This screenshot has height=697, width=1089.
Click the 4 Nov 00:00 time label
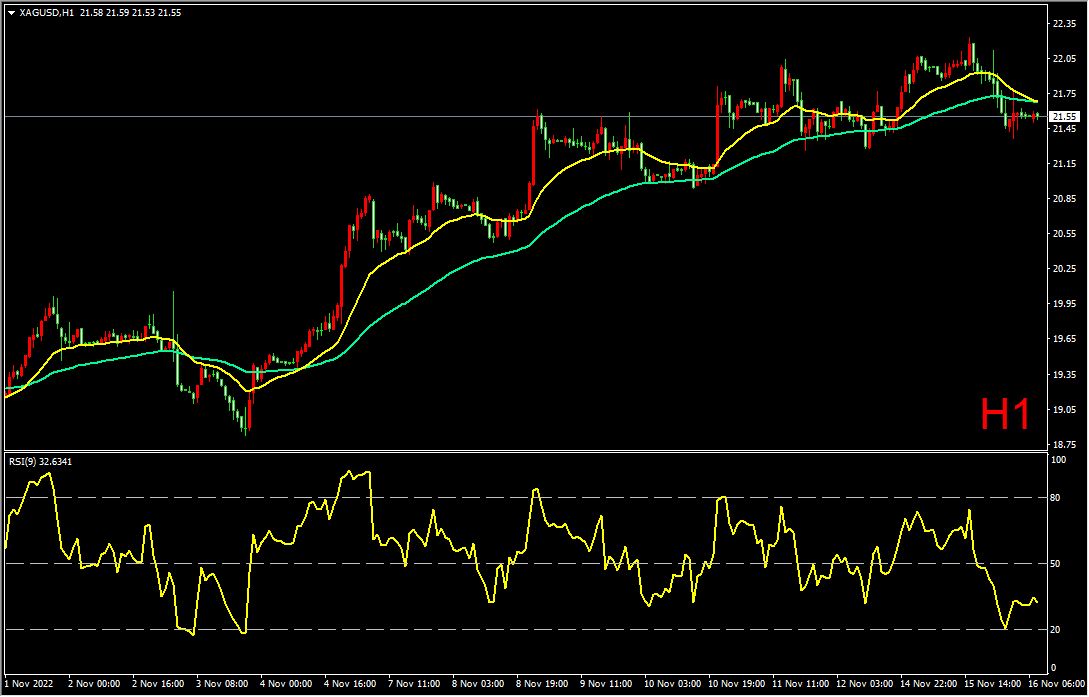coord(286,684)
